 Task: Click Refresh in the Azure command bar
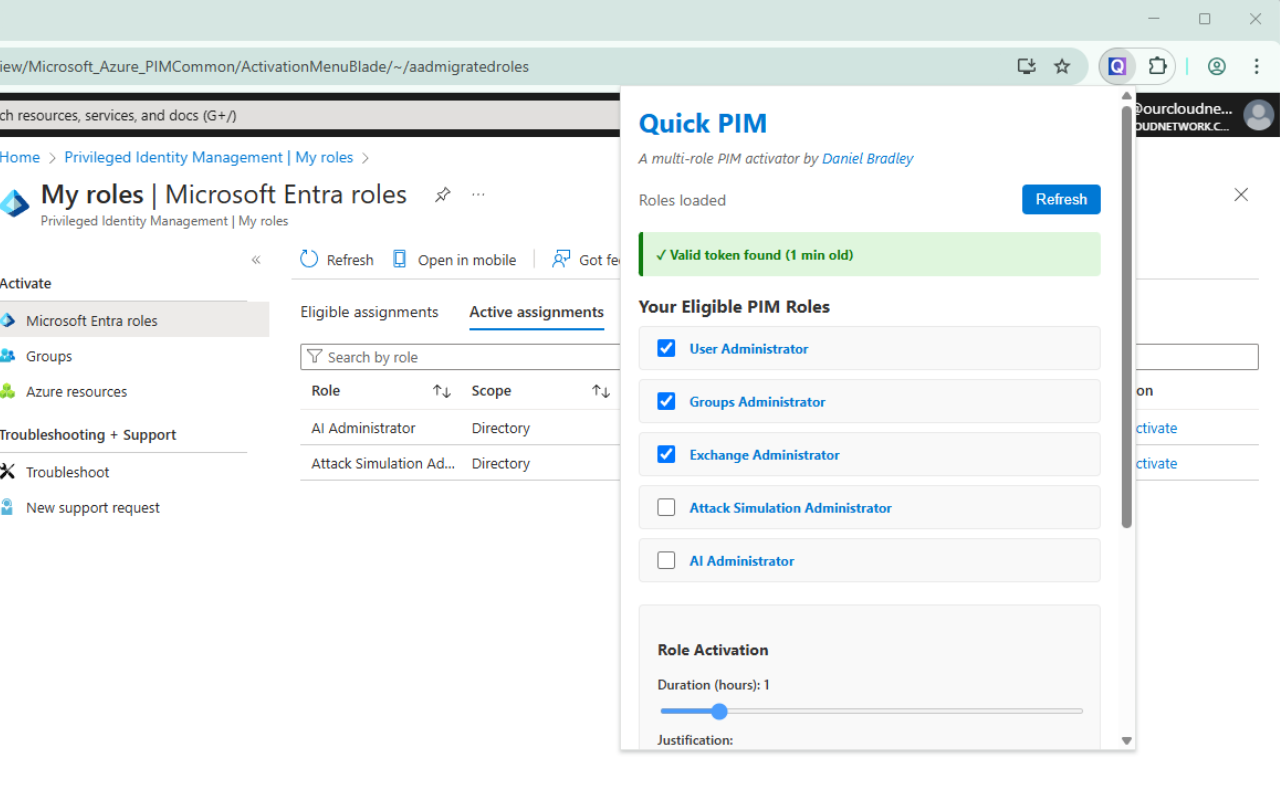pos(337,260)
